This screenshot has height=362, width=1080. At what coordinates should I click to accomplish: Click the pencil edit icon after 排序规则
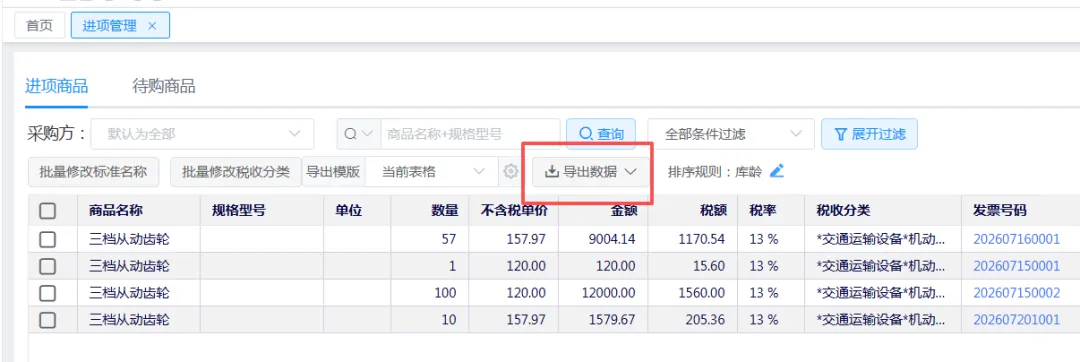[777, 171]
